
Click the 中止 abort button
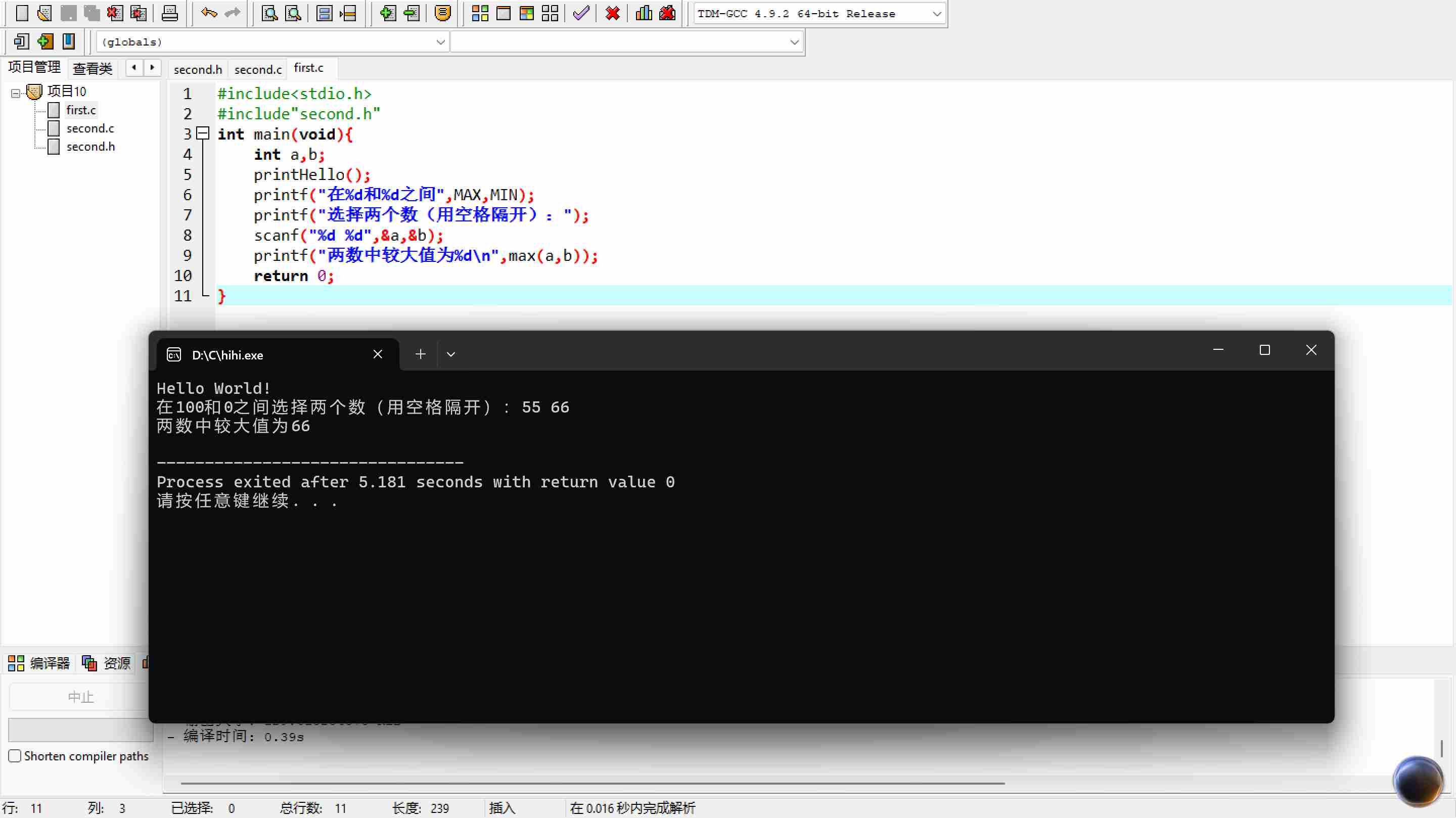[x=80, y=697]
